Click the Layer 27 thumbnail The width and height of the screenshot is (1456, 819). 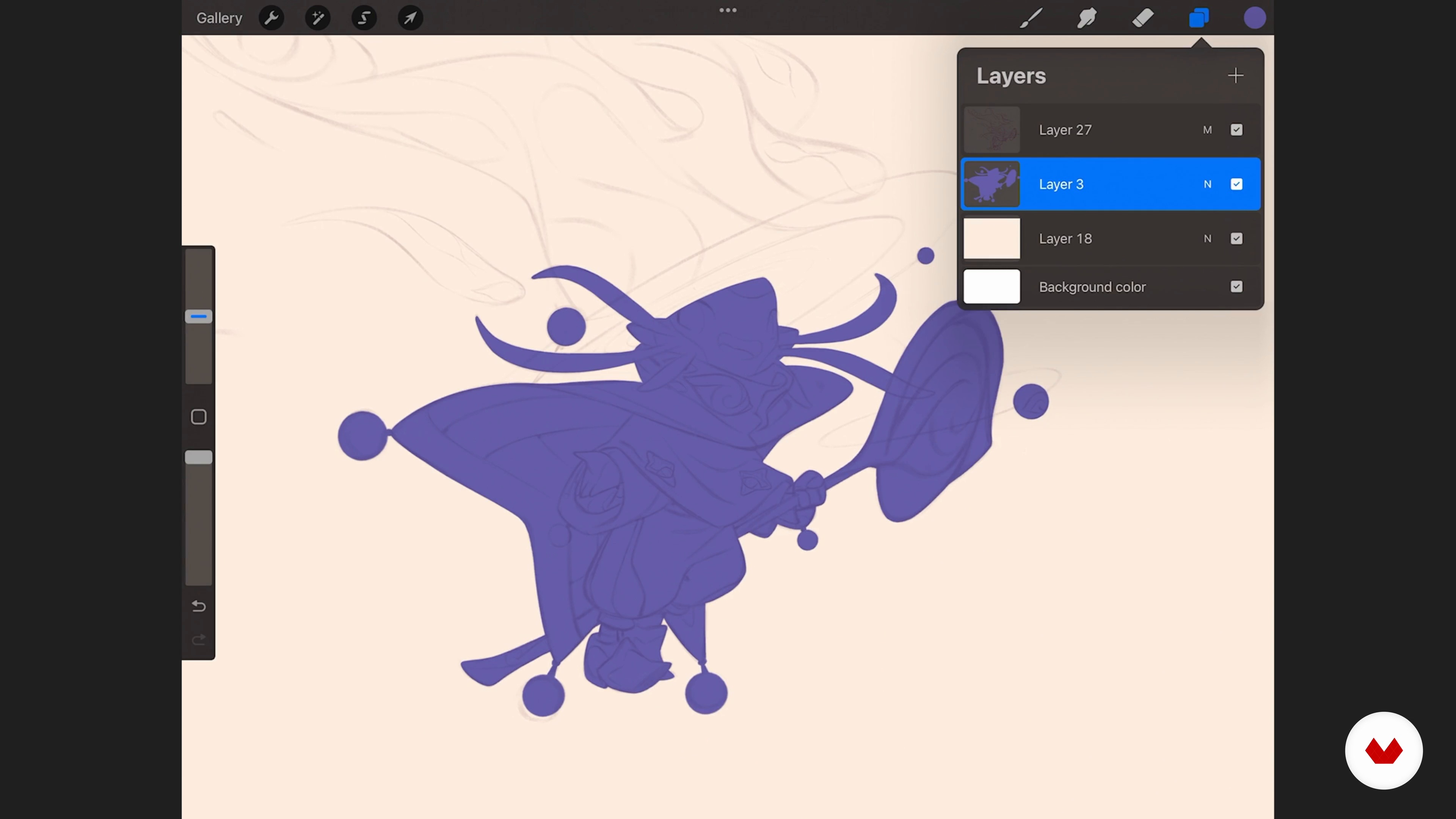992,130
